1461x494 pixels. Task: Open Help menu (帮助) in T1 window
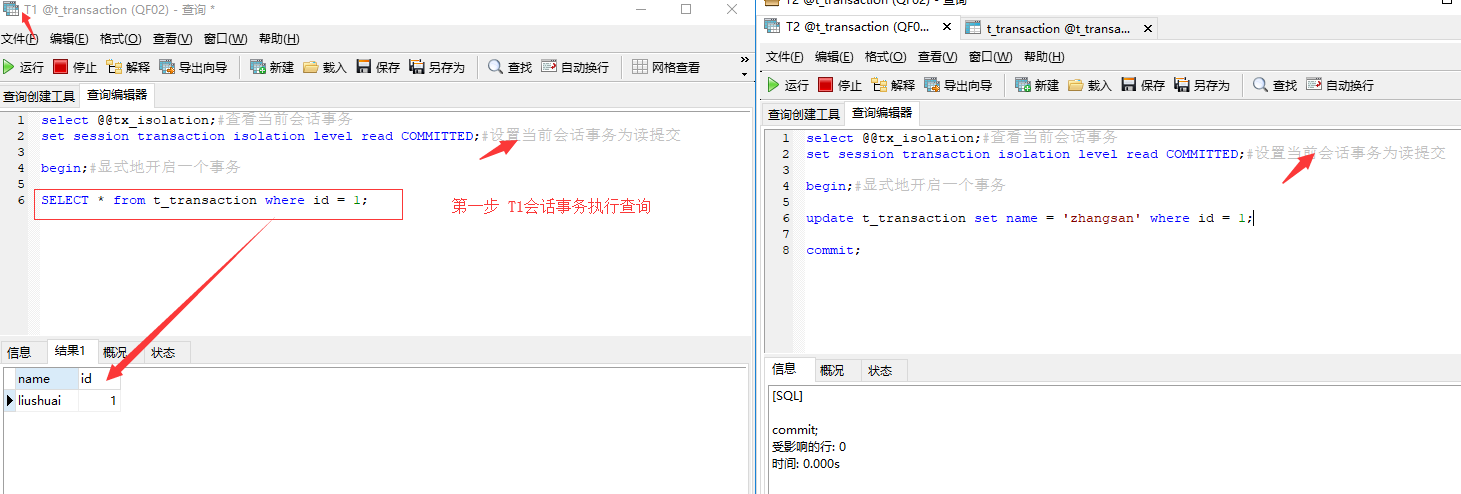(279, 39)
